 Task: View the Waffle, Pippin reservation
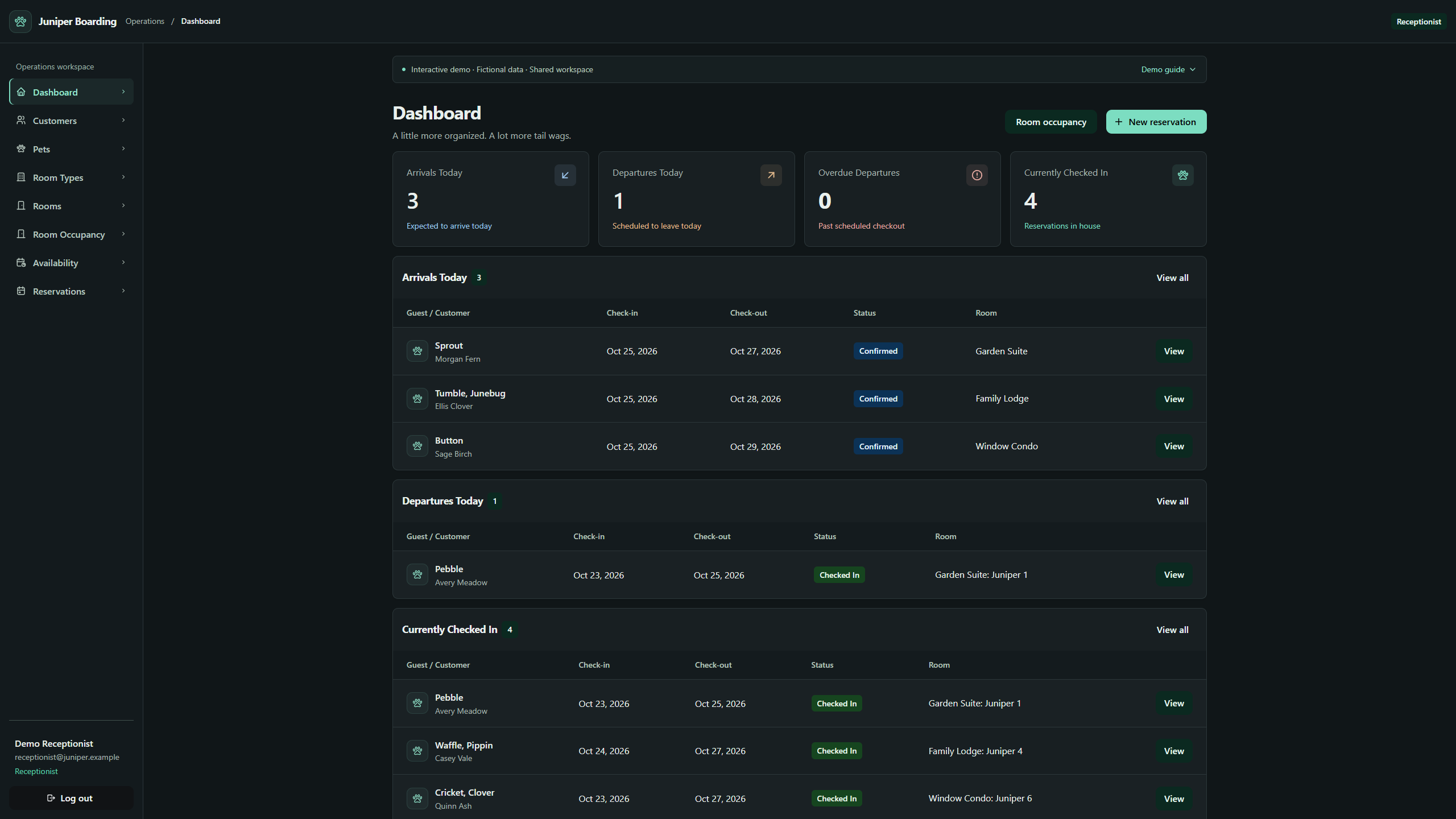click(x=1173, y=751)
